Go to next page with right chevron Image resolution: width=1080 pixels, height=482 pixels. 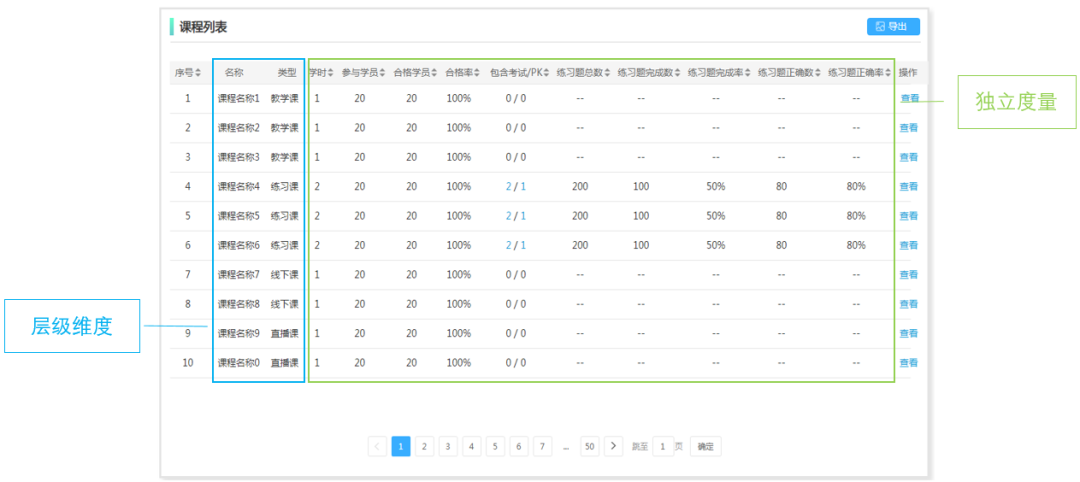(x=614, y=446)
